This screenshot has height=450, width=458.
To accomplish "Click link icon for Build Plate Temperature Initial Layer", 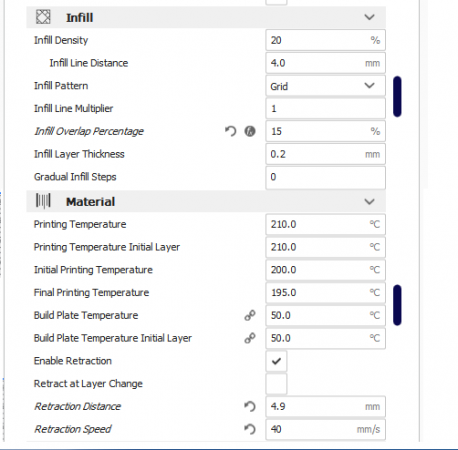I will 250,338.
